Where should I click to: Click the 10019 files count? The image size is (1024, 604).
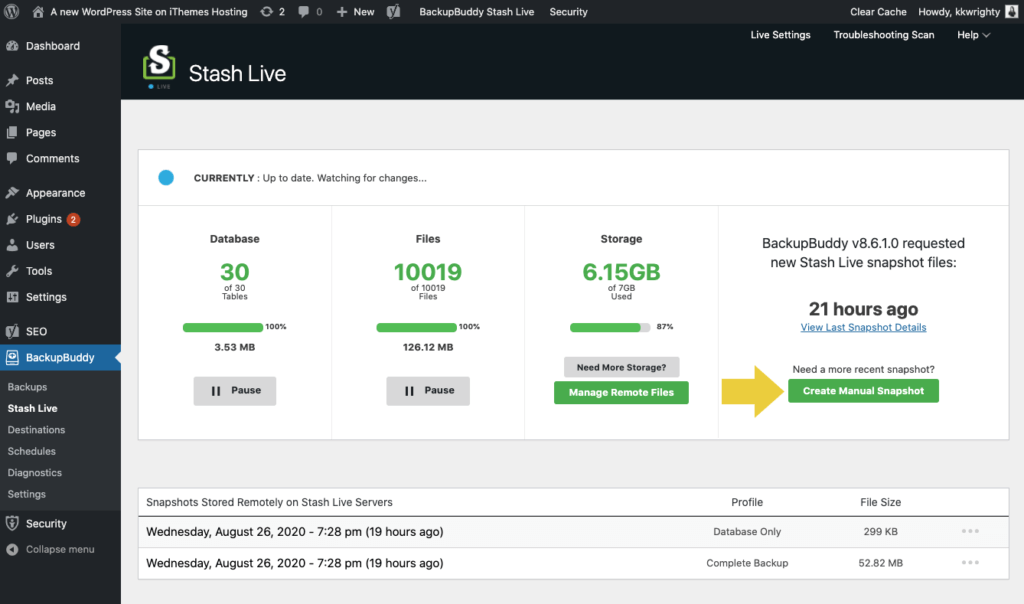click(x=428, y=272)
